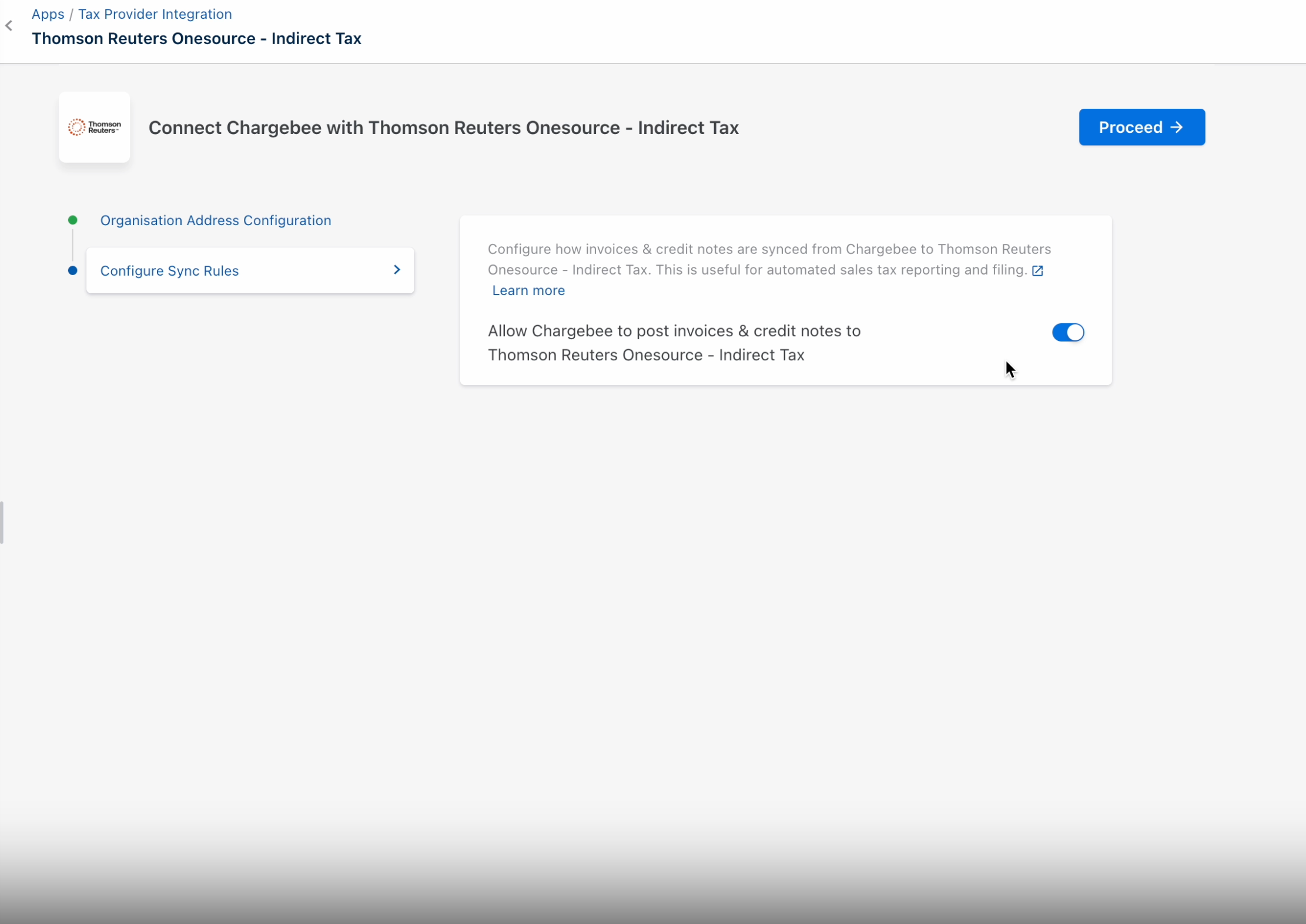Open Organisation Address Configuration step

pyautogui.click(x=216, y=220)
